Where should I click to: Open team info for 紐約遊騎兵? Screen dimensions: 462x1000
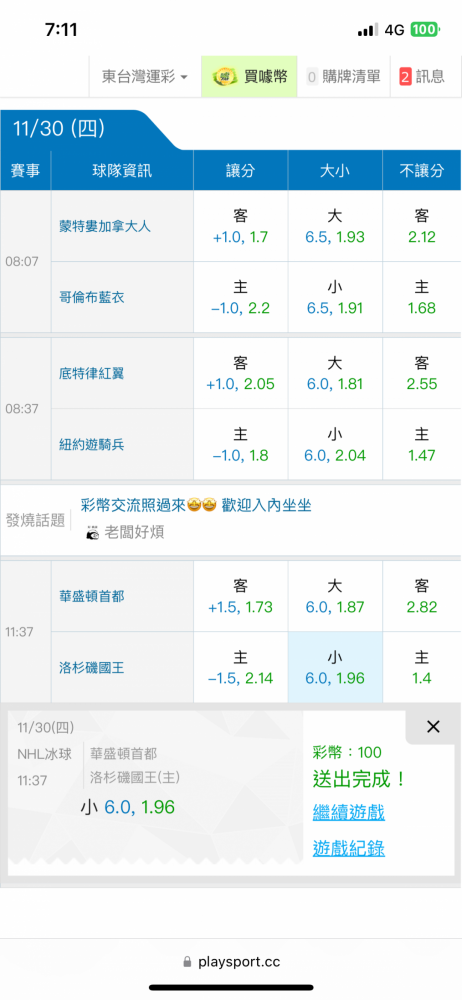pyautogui.click(x=92, y=445)
